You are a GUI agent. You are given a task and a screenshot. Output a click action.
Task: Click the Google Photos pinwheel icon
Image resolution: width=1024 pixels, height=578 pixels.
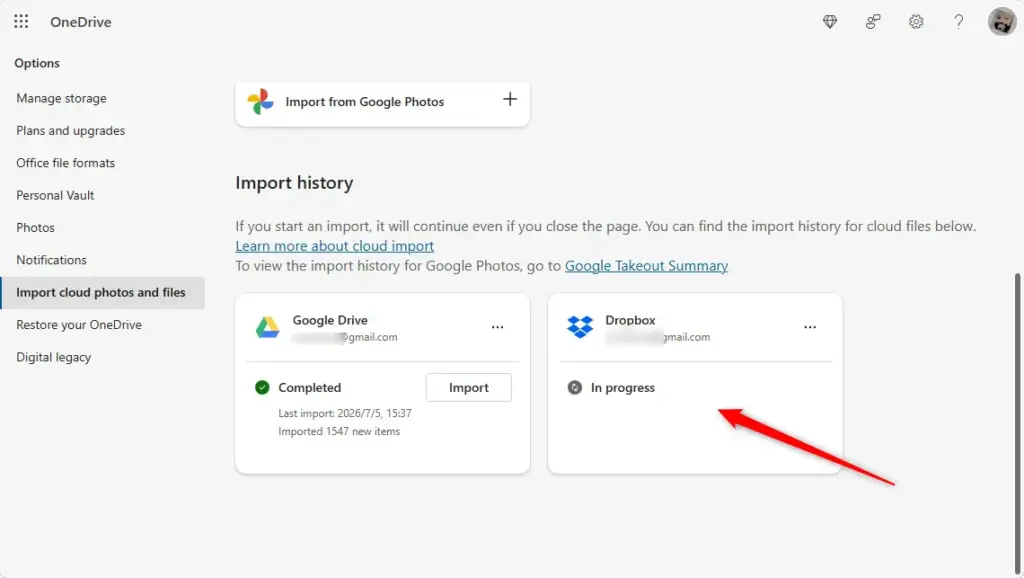coord(260,101)
